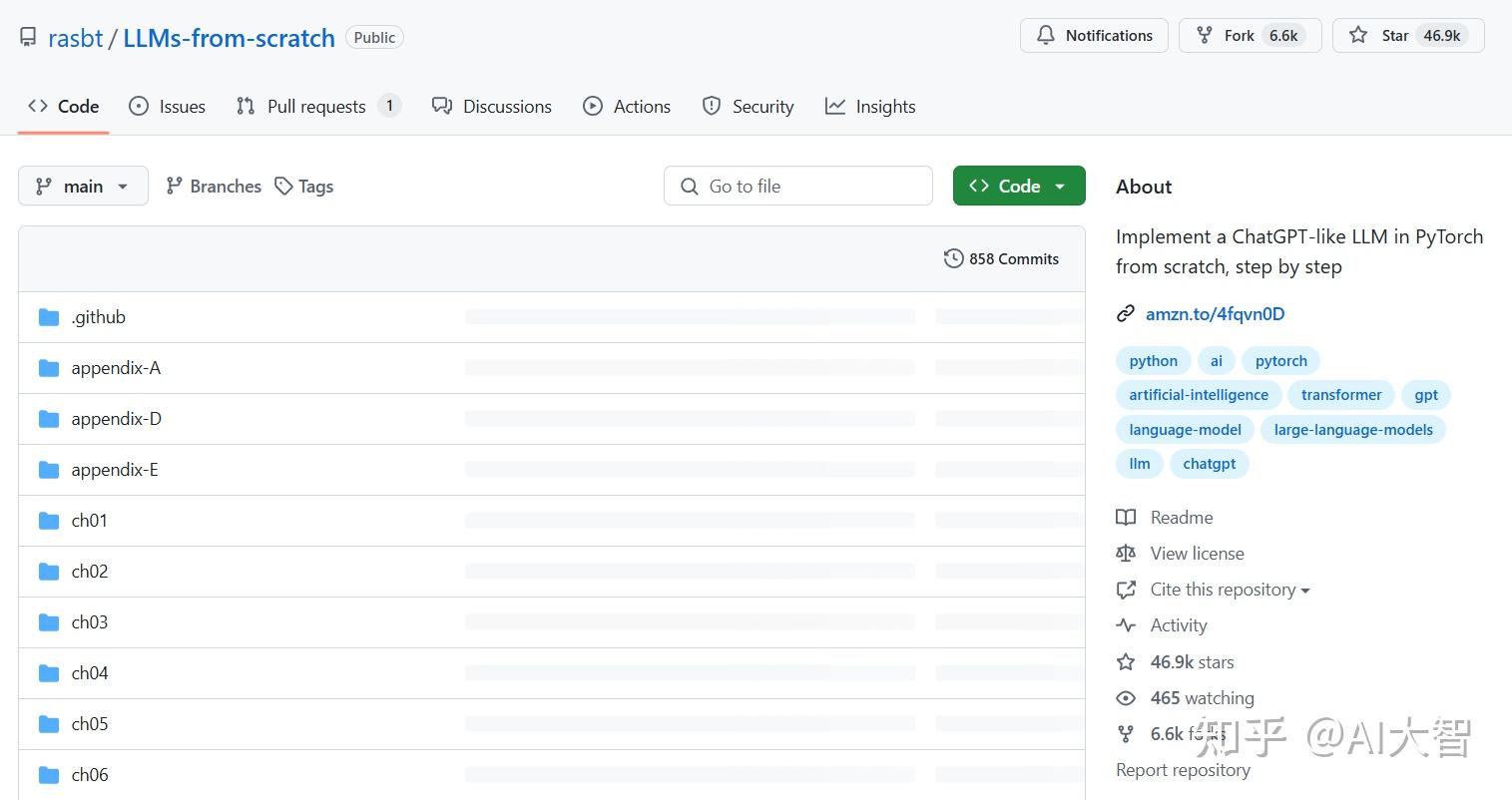Open the main branch dropdown
1512x800 pixels.
pyautogui.click(x=83, y=187)
